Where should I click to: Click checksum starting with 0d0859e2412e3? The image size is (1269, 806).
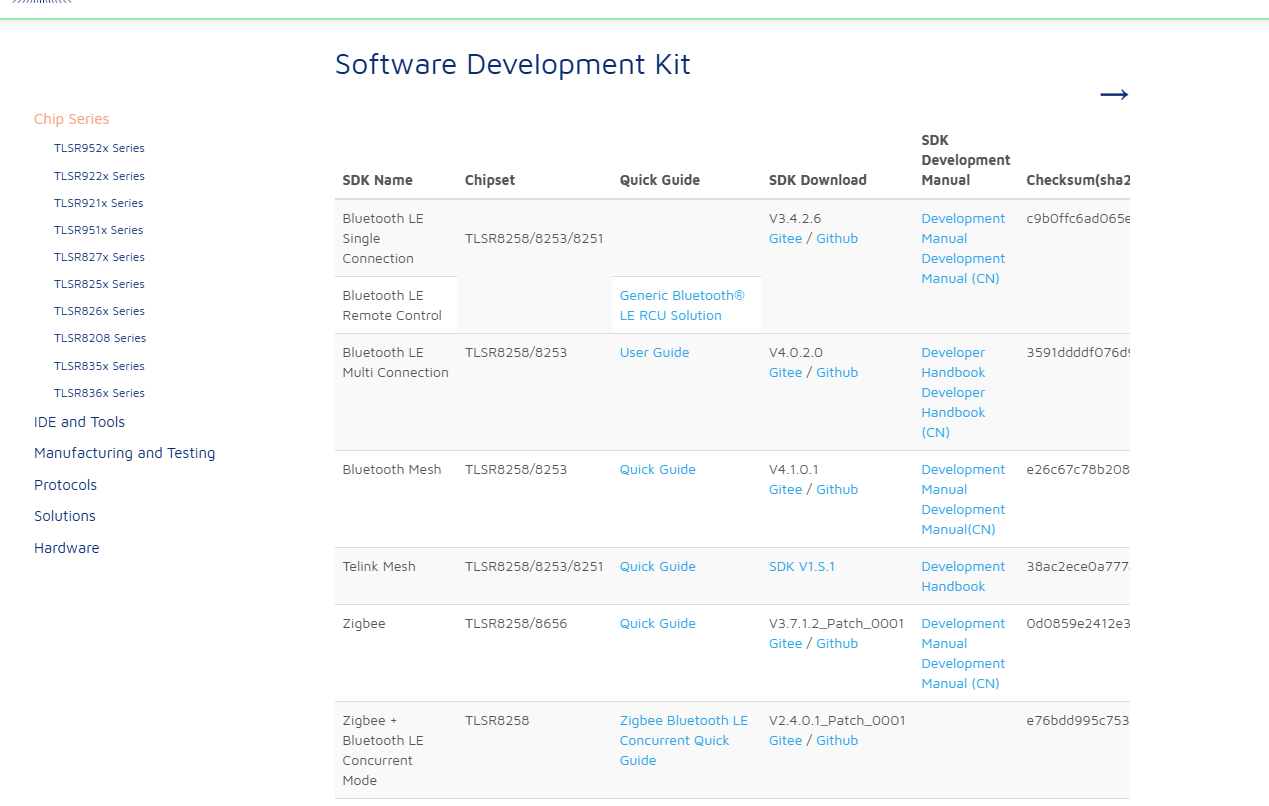[x=1078, y=623]
